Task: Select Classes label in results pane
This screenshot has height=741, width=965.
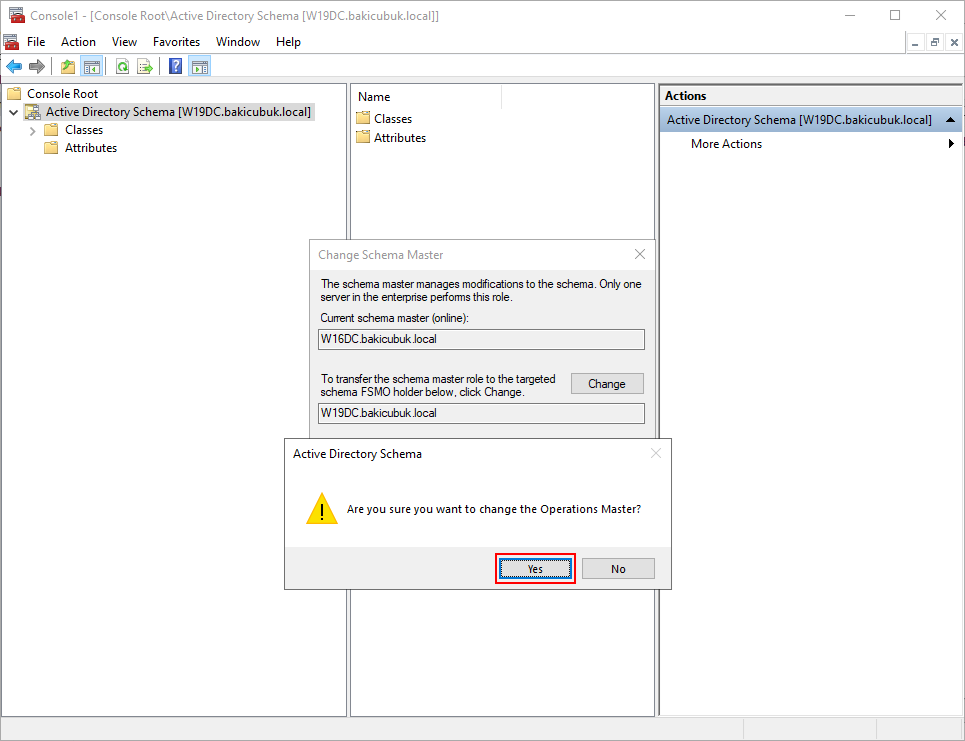Action: (x=393, y=118)
